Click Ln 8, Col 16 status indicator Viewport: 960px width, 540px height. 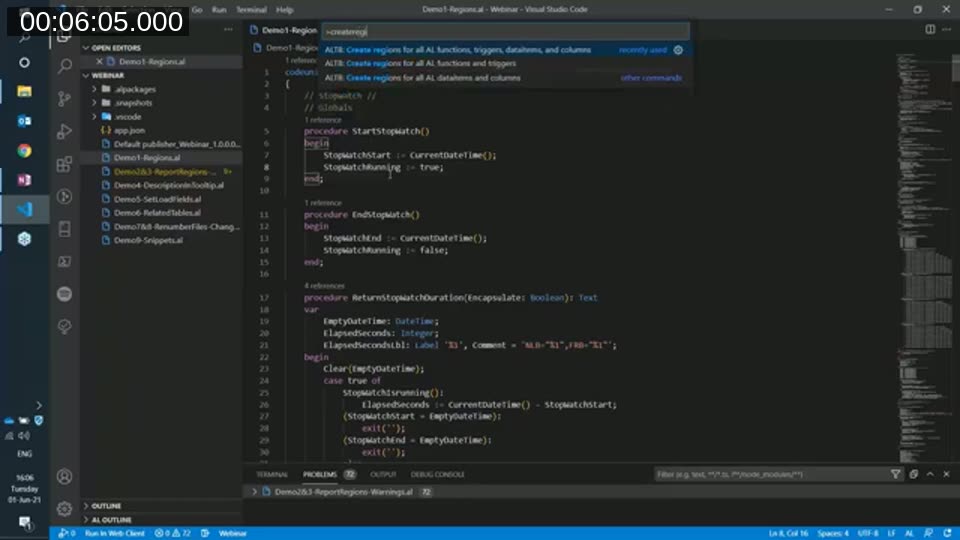(x=789, y=533)
